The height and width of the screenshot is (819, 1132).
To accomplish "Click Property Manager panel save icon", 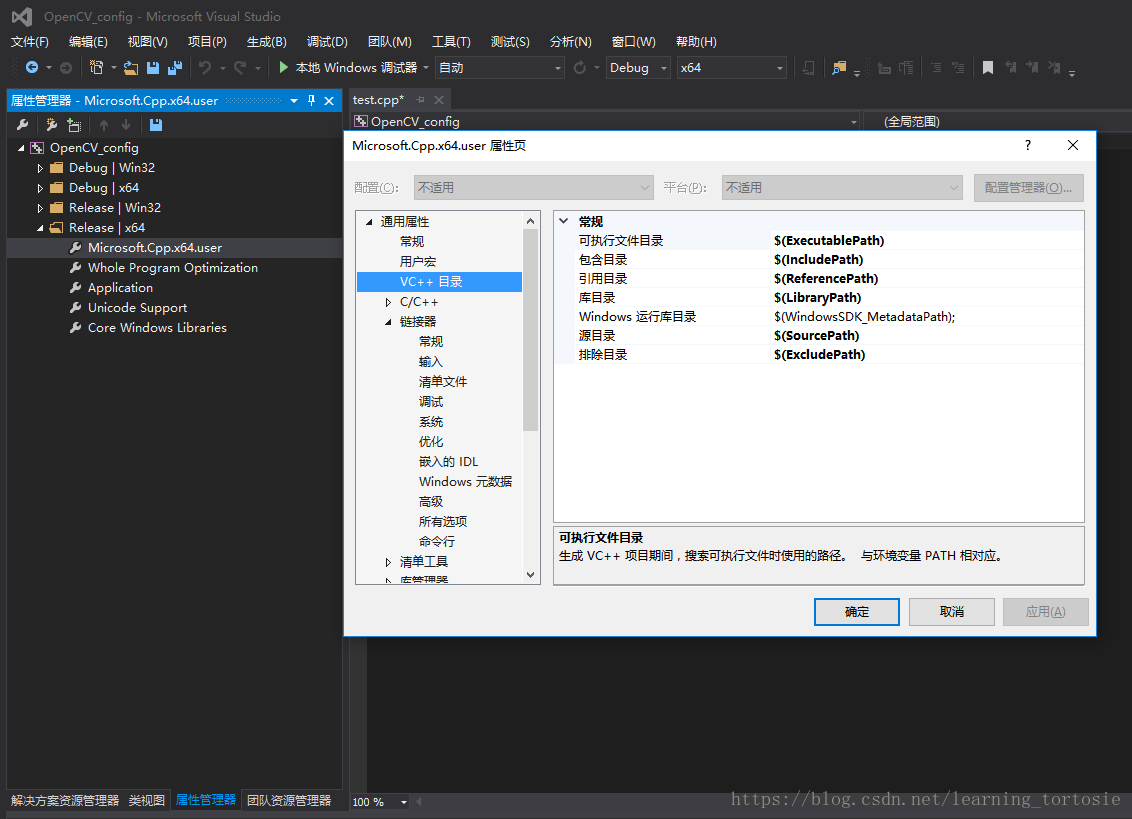I will (x=156, y=125).
